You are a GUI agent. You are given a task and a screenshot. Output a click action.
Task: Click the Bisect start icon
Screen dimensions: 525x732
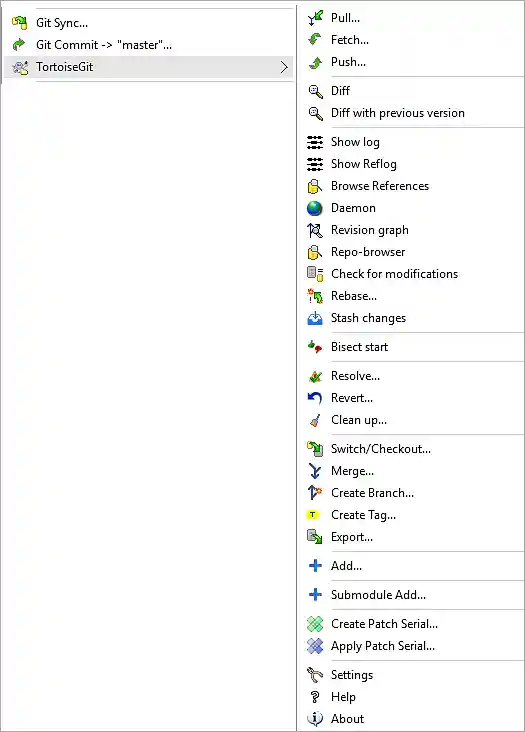[x=315, y=347]
